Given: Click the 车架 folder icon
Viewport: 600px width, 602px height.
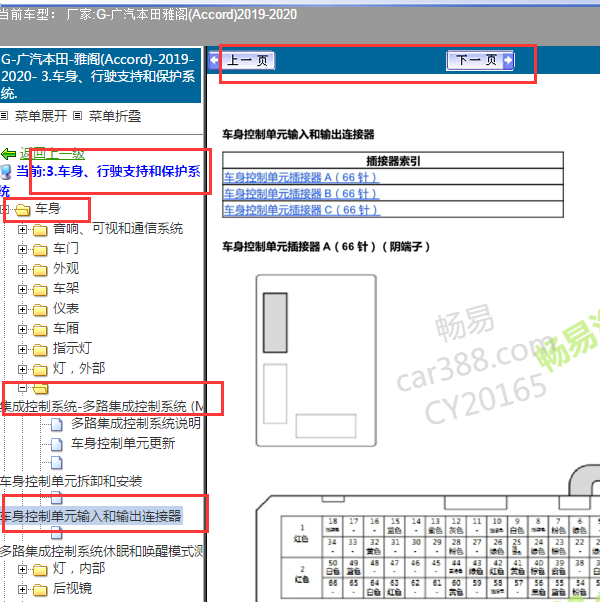Looking at the screenshot, I should click(x=40, y=290).
